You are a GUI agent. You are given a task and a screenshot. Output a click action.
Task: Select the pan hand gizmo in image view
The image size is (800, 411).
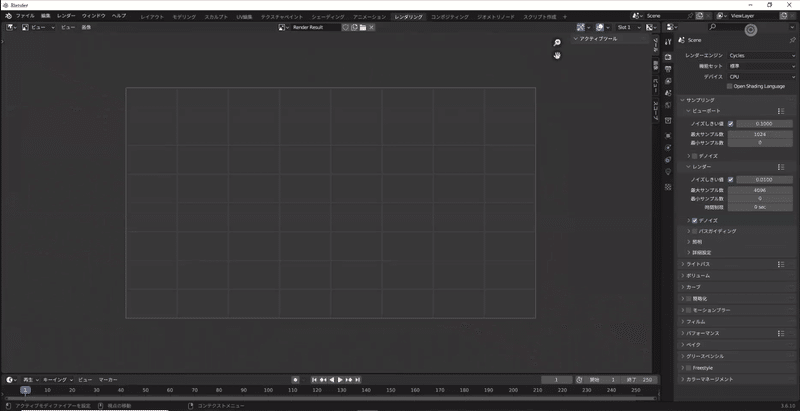557,55
